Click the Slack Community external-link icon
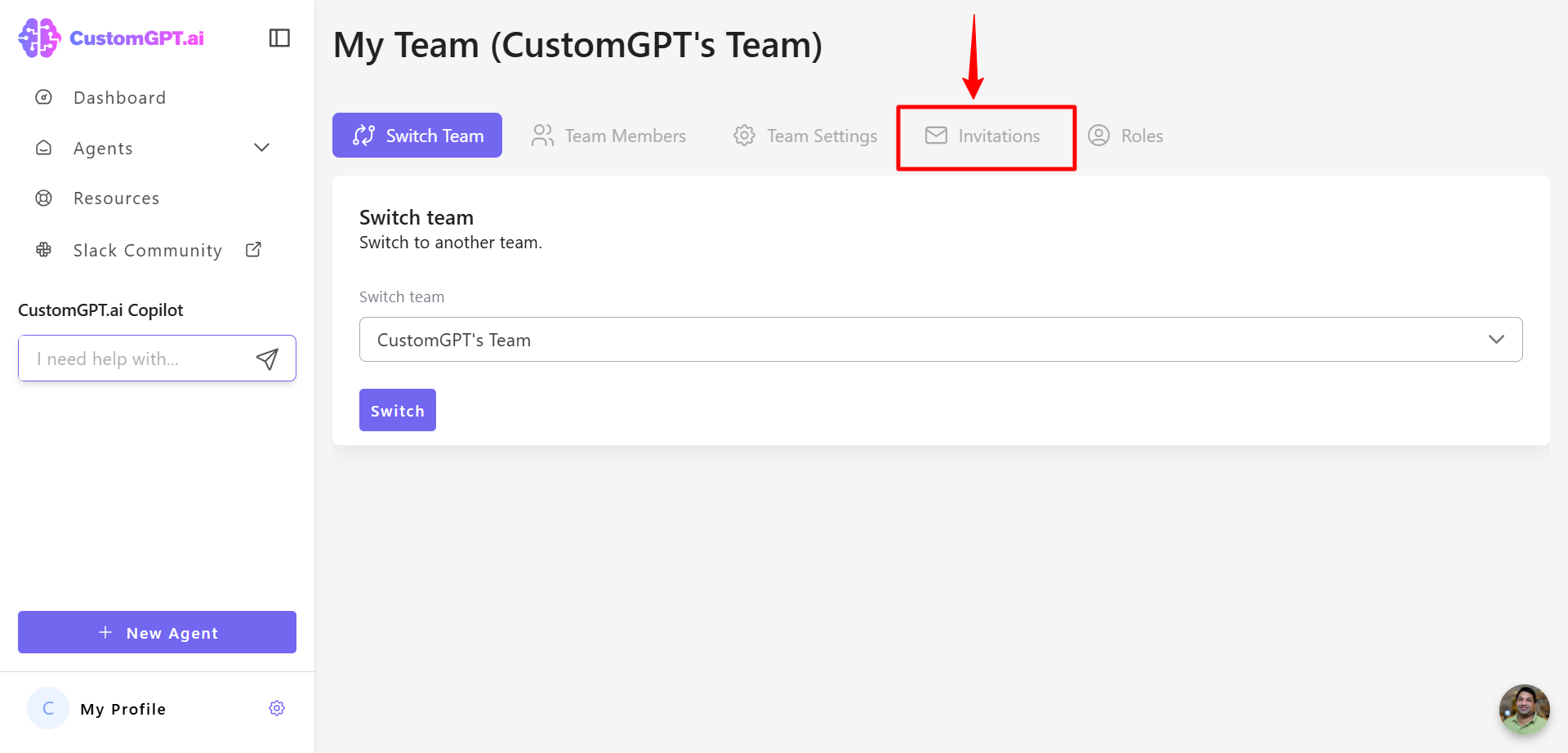 point(253,249)
